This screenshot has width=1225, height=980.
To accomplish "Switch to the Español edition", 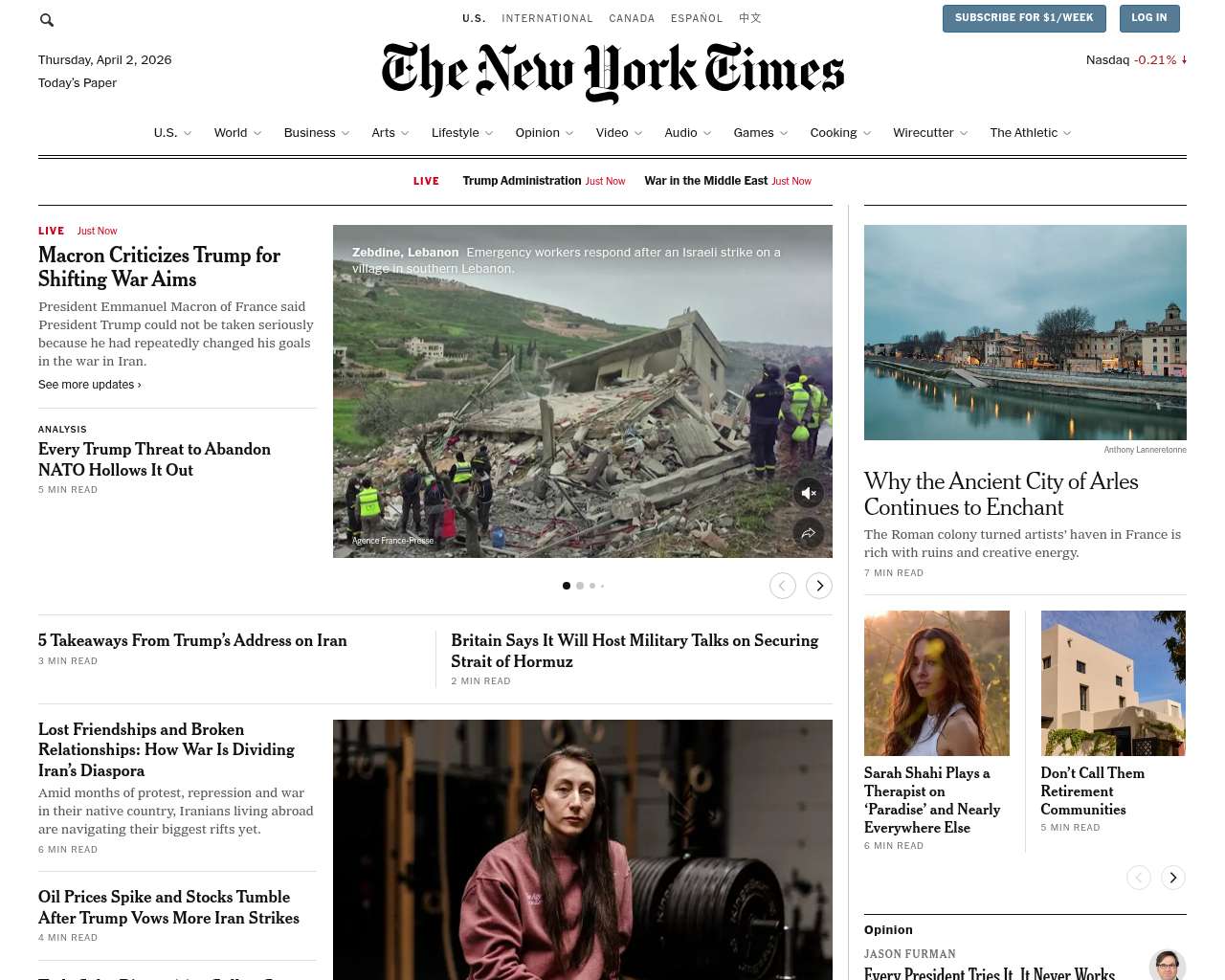I will (x=697, y=18).
